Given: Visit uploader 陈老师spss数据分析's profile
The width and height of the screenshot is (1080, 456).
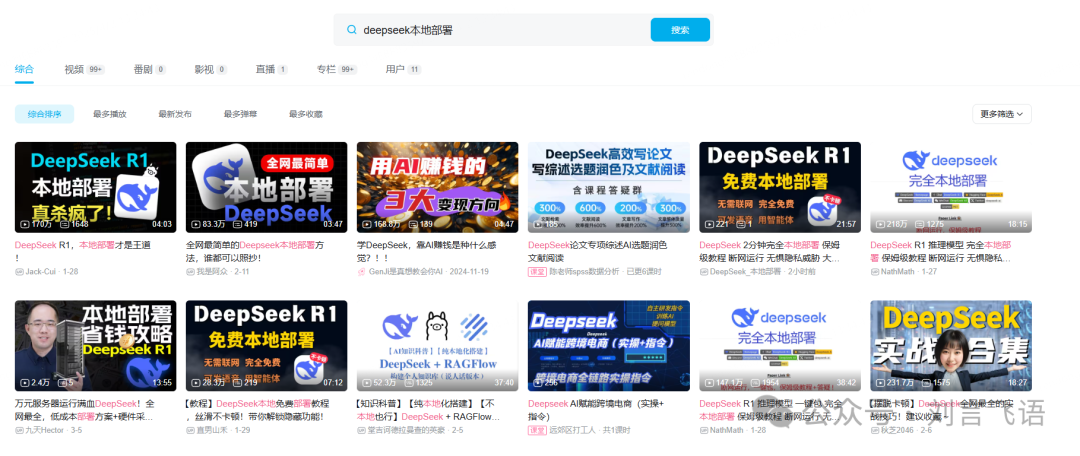Looking at the screenshot, I should coord(583,271).
